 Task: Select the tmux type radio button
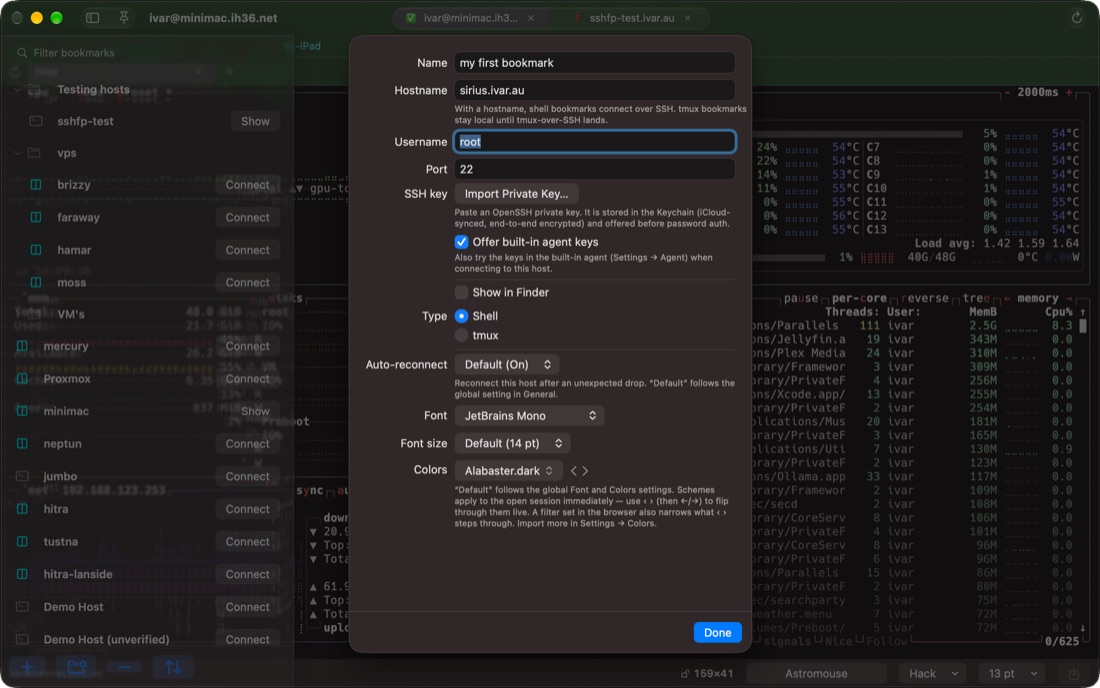[x=461, y=336]
